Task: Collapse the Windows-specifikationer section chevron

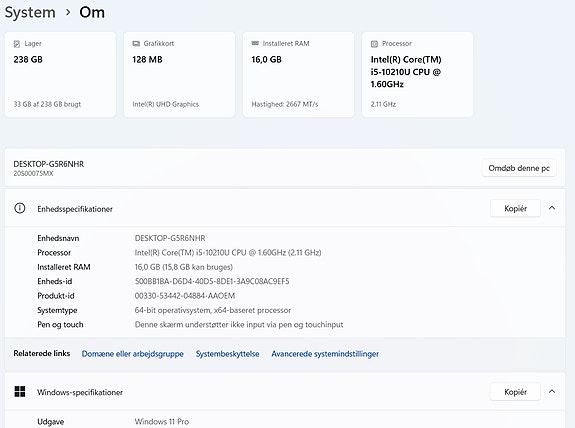Action: 552,391
